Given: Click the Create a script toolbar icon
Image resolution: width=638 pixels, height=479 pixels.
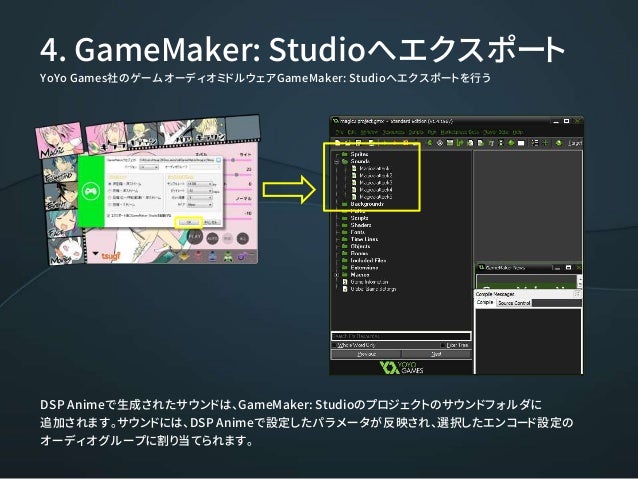Looking at the screenshot, I should [x=470, y=143].
